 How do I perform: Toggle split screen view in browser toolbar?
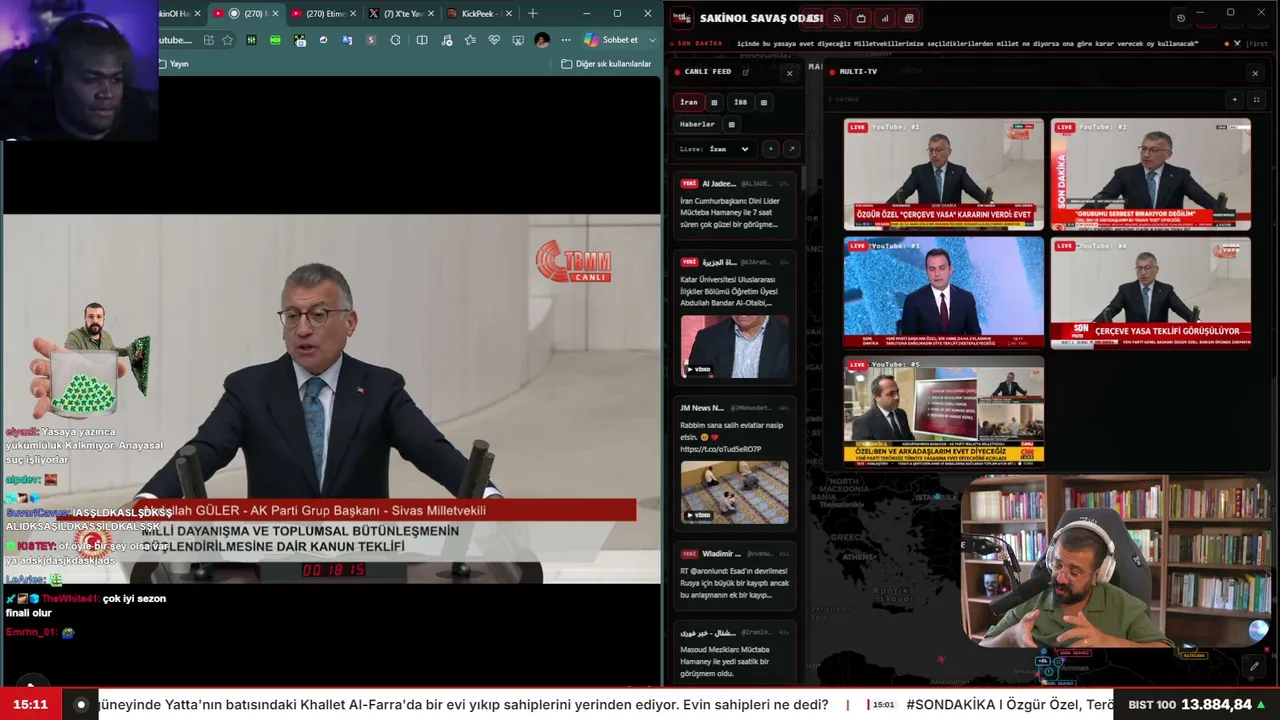pyautogui.click(x=422, y=40)
